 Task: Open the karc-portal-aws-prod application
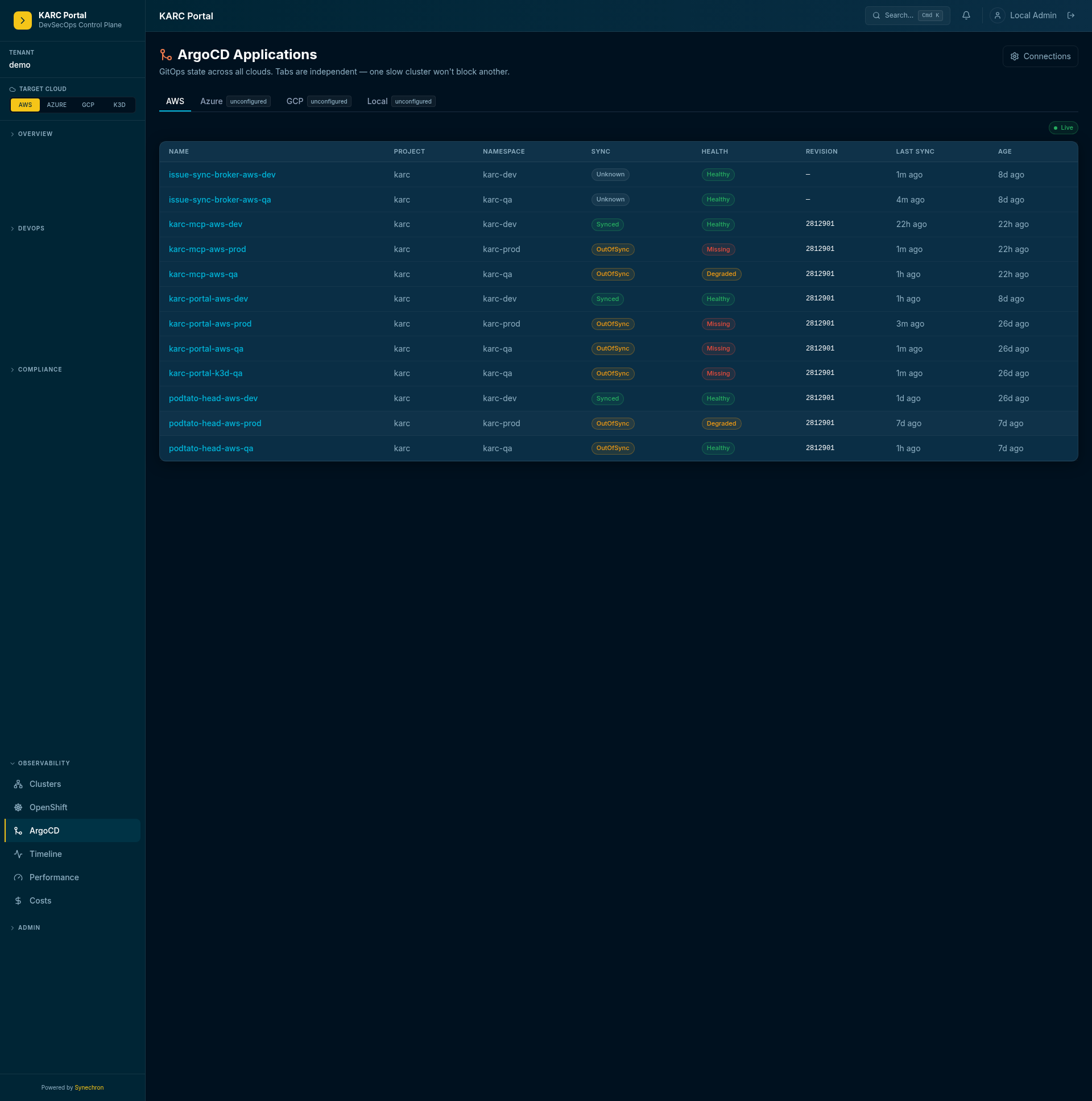click(x=210, y=324)
